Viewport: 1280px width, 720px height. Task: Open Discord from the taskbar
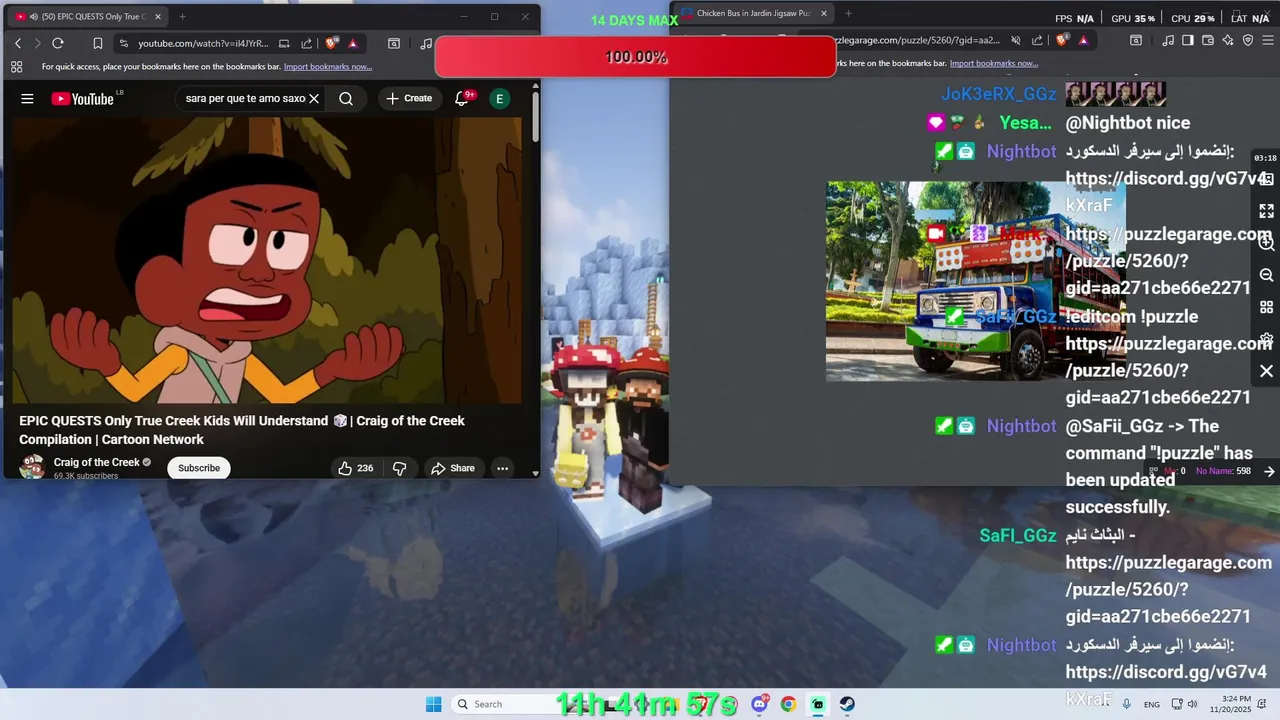pos(759,704)
